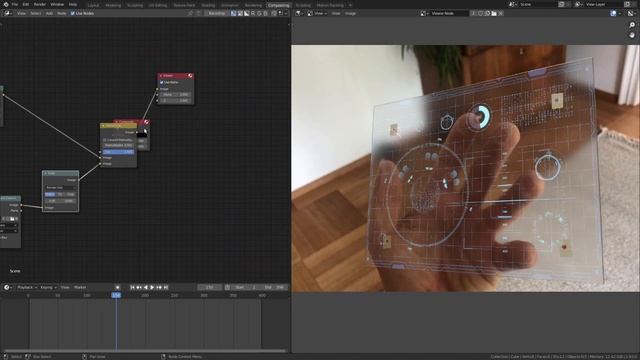Switch to the Animation workspace tab
Viewport: 640px width, 360px height.
229,5
